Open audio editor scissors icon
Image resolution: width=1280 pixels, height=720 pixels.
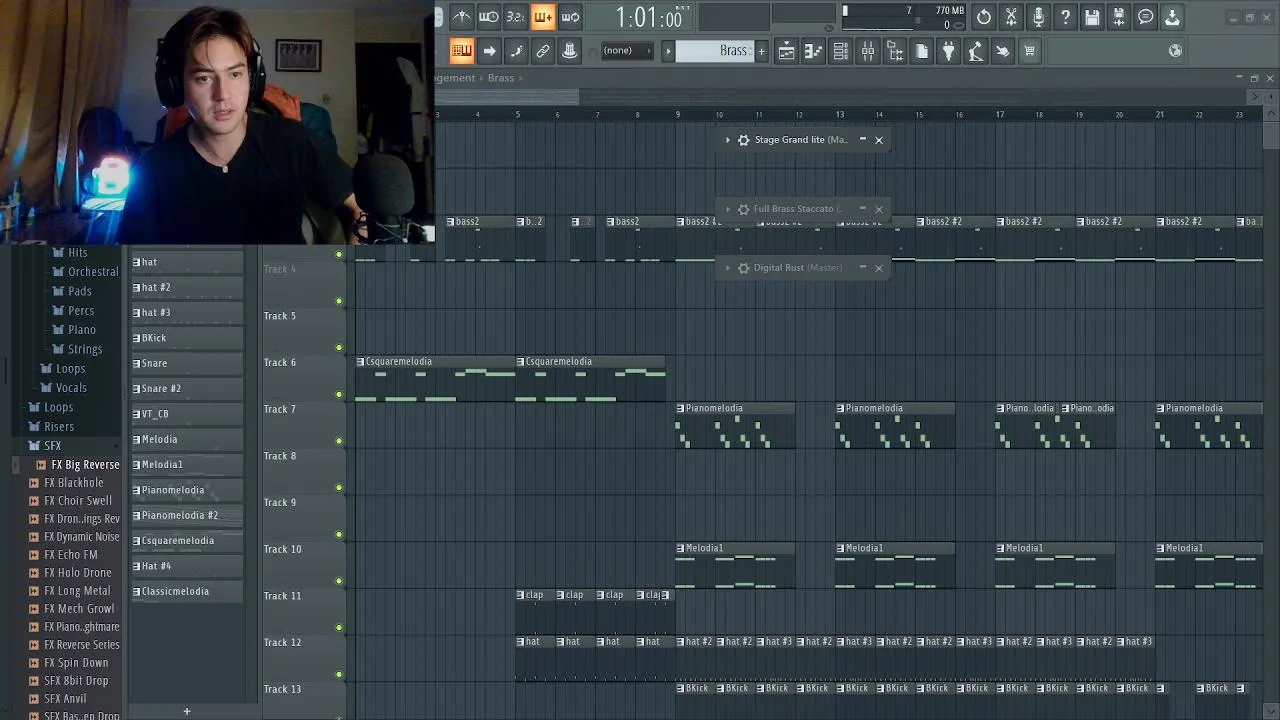click(1011, 17)
